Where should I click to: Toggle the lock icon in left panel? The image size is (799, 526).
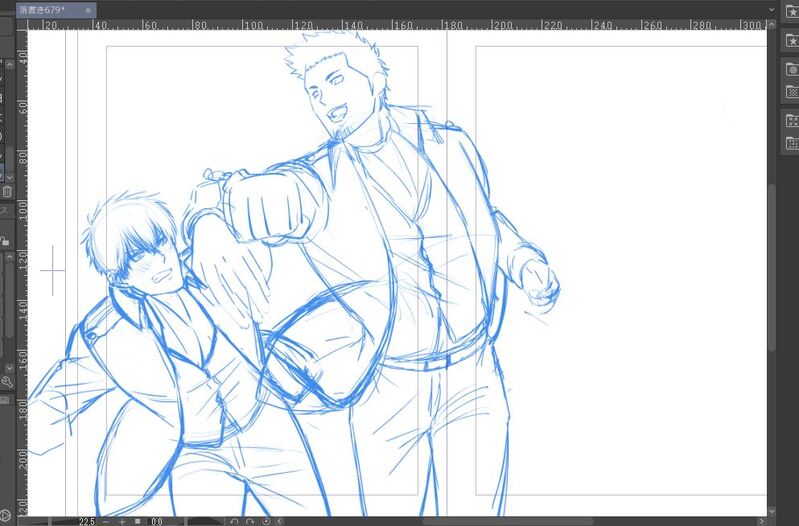tap(5, 241)
